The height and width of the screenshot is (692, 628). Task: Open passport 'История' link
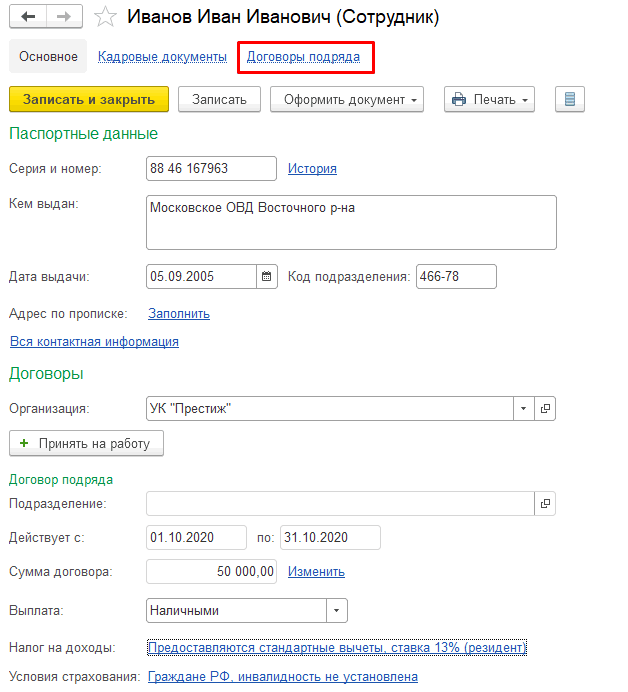point(312,168)
